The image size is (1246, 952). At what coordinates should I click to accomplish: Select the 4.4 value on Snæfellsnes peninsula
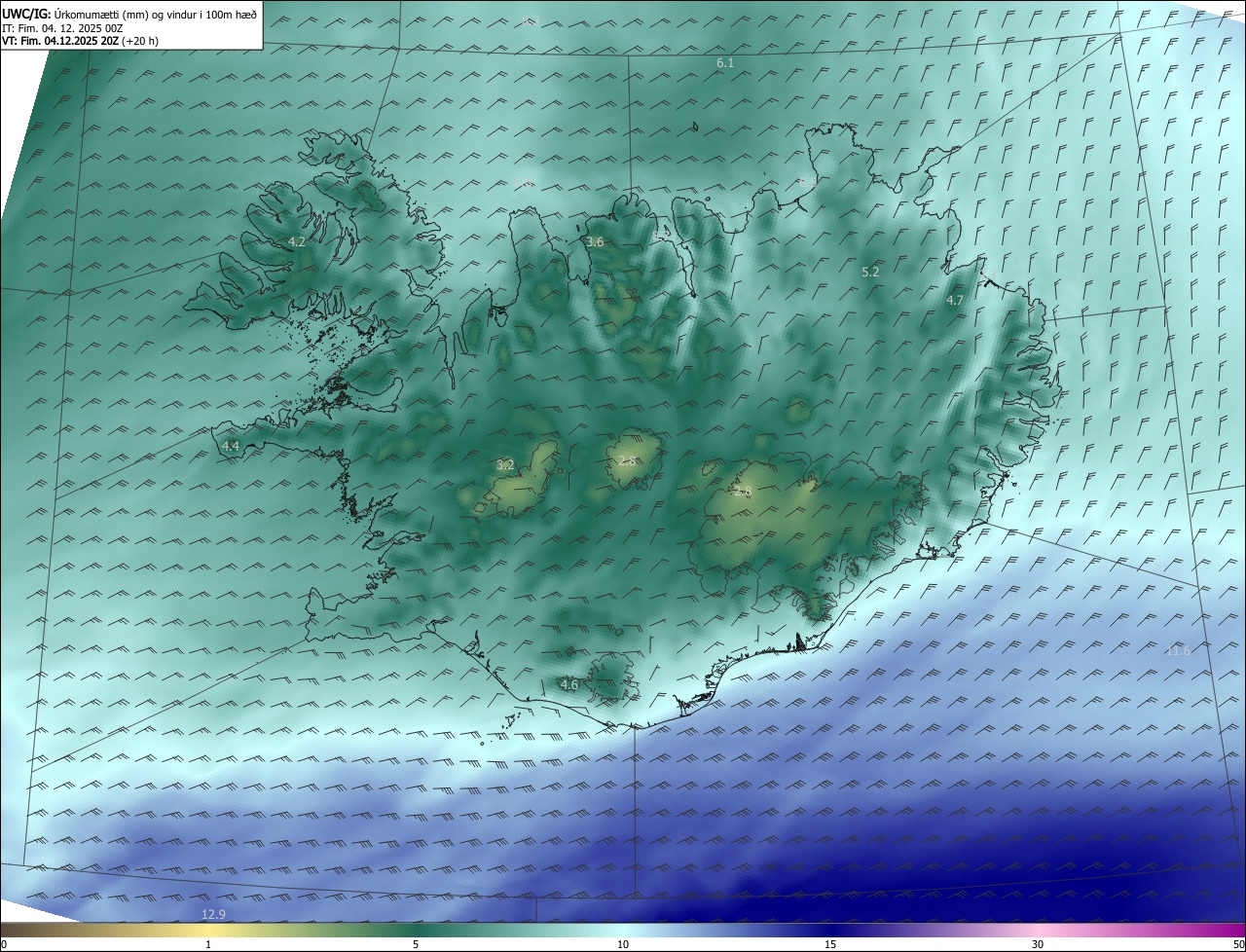tap(231, 446)
